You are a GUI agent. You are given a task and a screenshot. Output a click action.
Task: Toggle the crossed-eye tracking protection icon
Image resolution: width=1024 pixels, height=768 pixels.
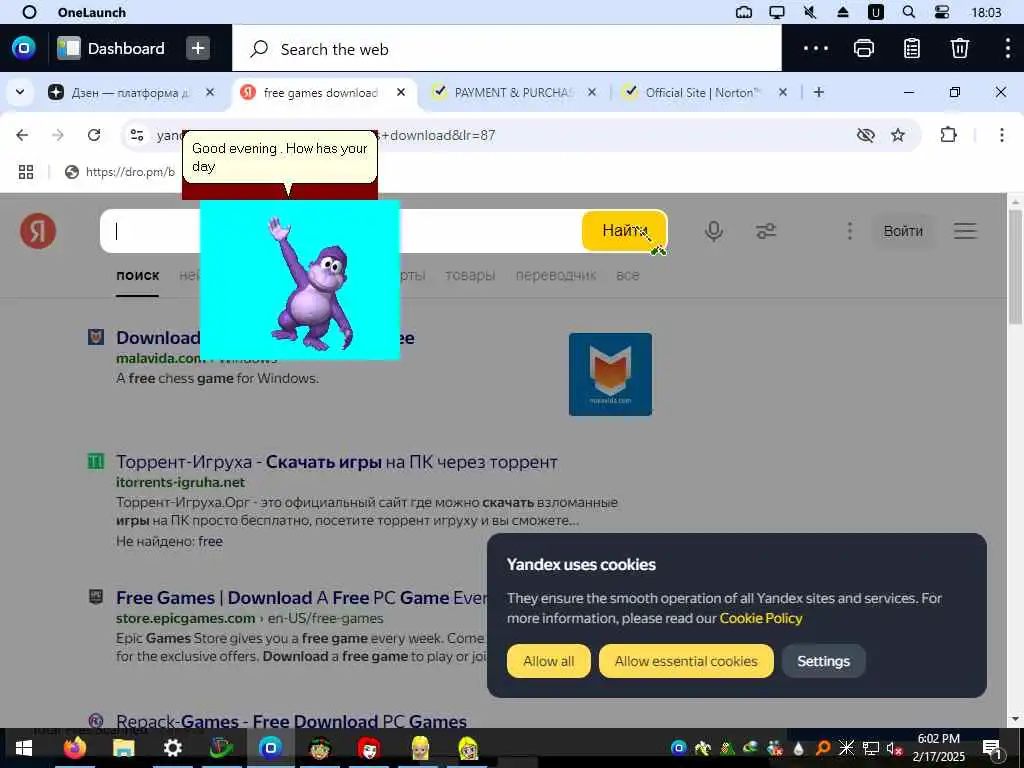tap(865, 135)
